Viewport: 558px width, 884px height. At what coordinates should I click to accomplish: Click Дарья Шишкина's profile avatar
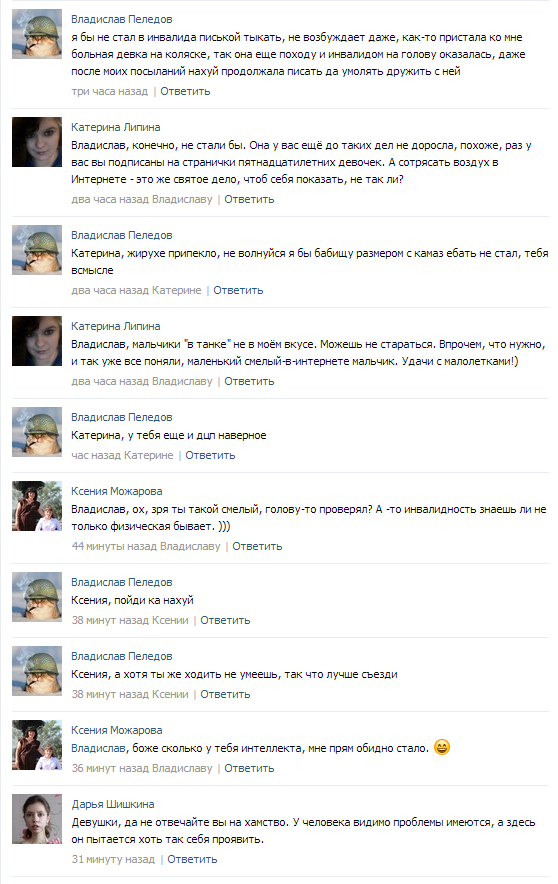[37, 819]
